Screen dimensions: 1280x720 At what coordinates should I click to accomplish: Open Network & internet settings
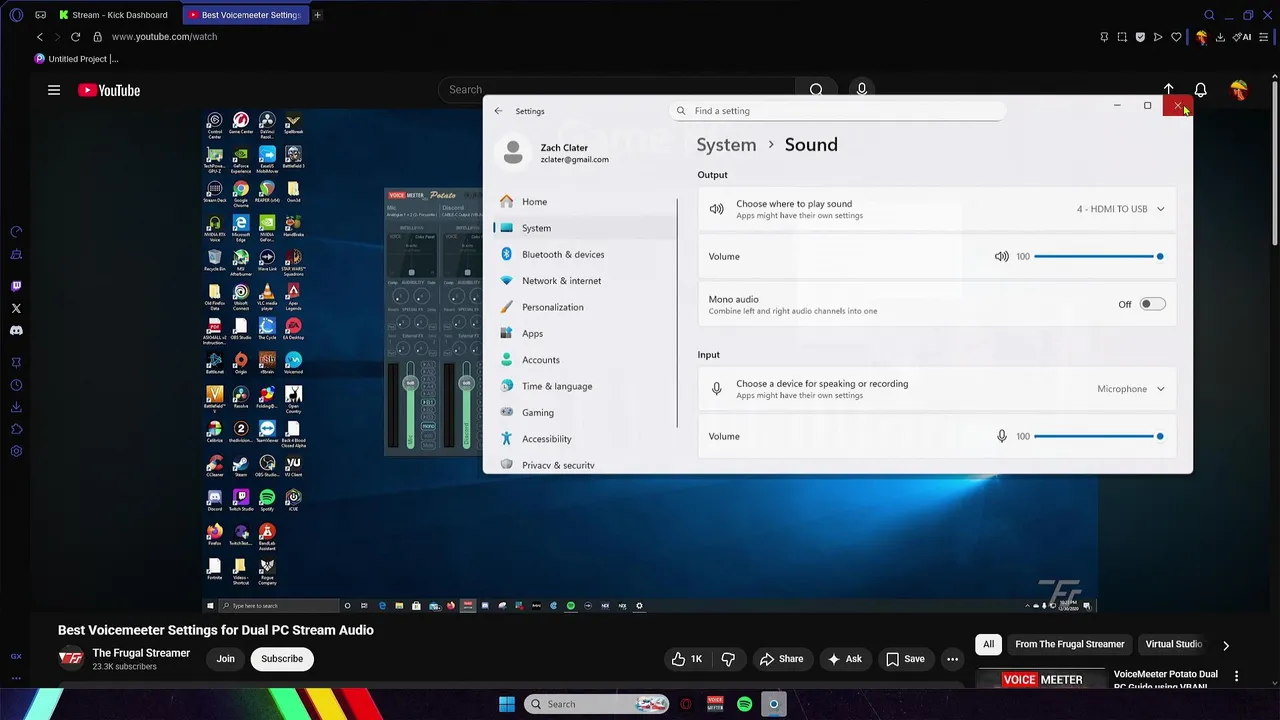coord(585,281)
